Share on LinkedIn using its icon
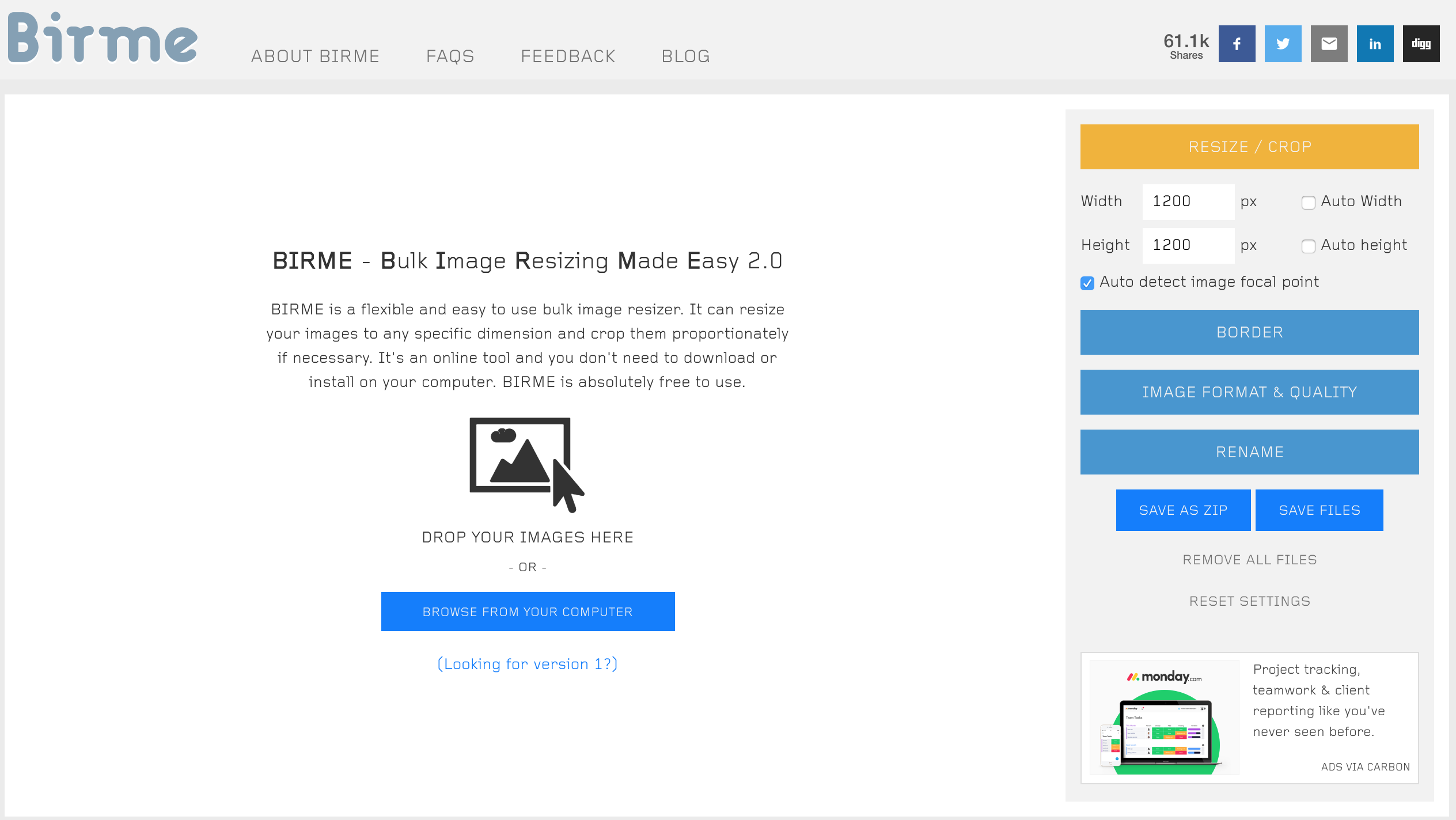 pyautogui.click(x=1375, y=44)
